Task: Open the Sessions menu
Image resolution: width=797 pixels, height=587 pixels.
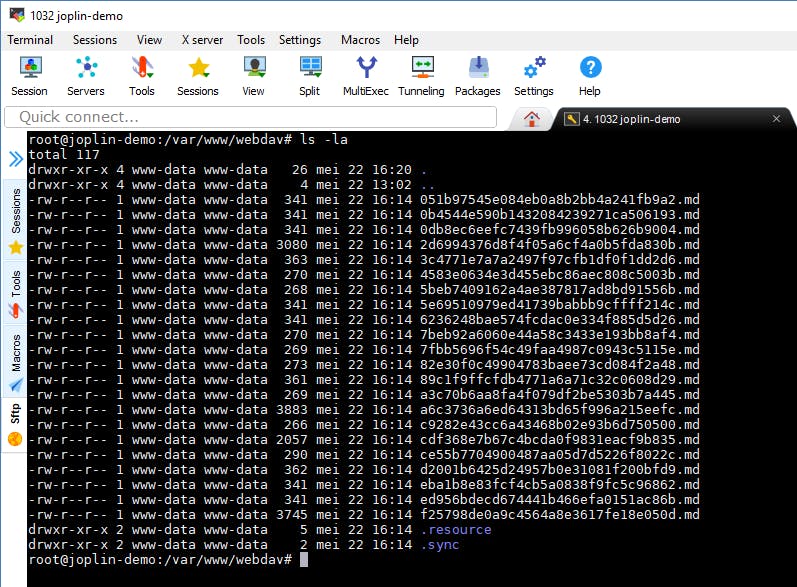Action: point(95,40)
